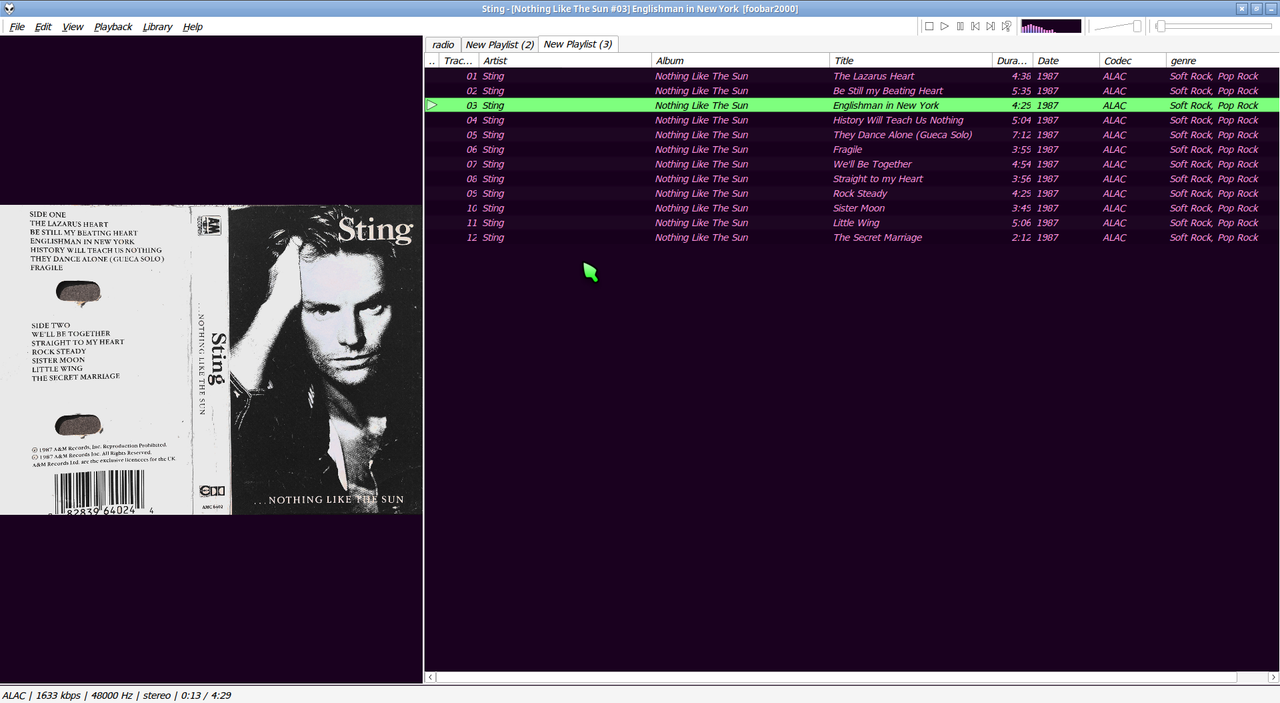Sort by the Track number column header
1280x703 pixels.
458,61
